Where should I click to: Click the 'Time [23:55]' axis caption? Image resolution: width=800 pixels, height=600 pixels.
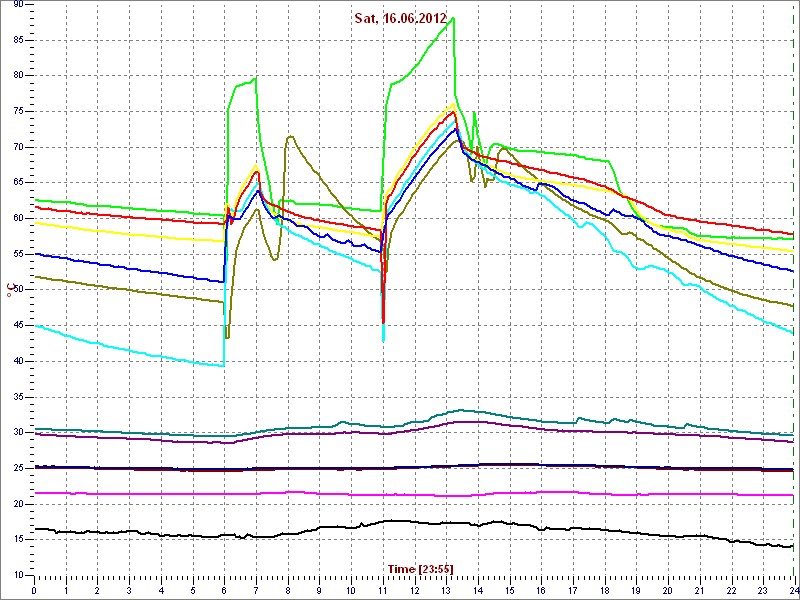point(420,568)
